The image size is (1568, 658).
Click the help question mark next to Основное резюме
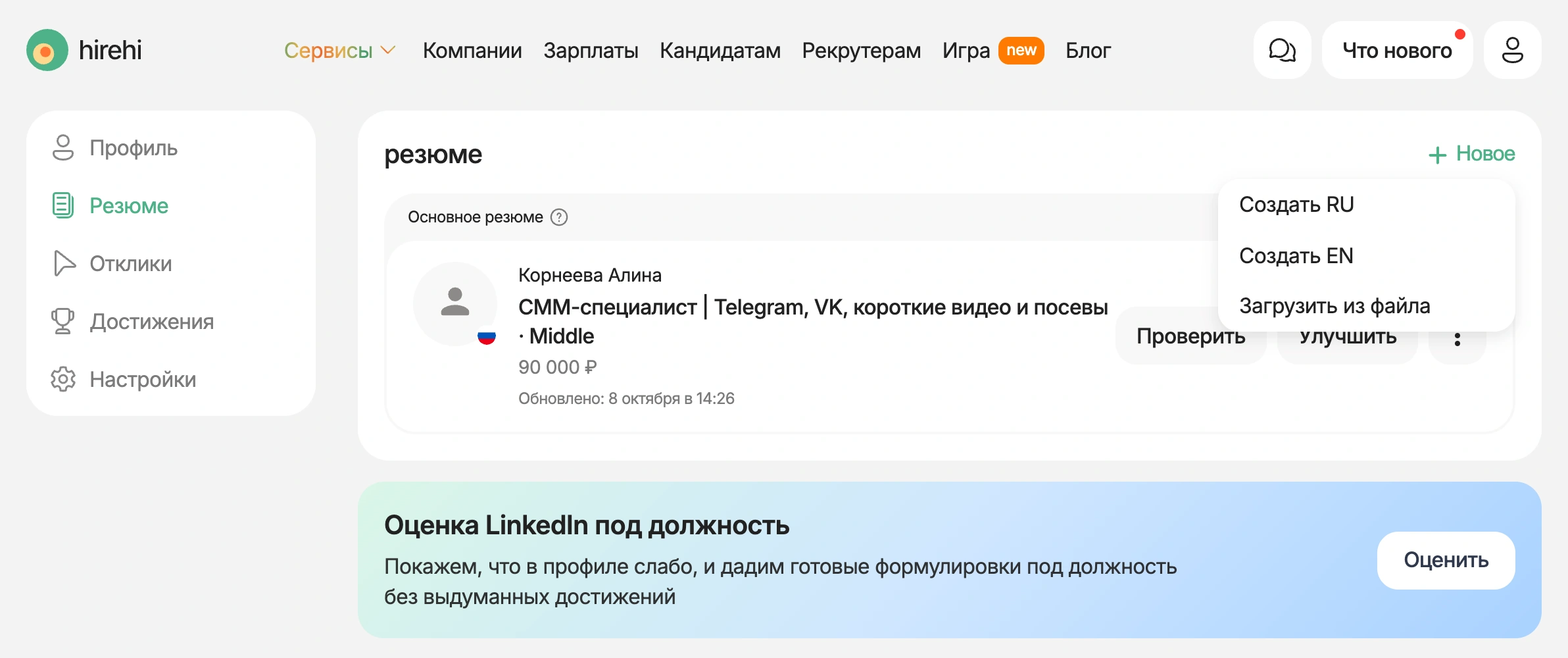coord(559,217)
